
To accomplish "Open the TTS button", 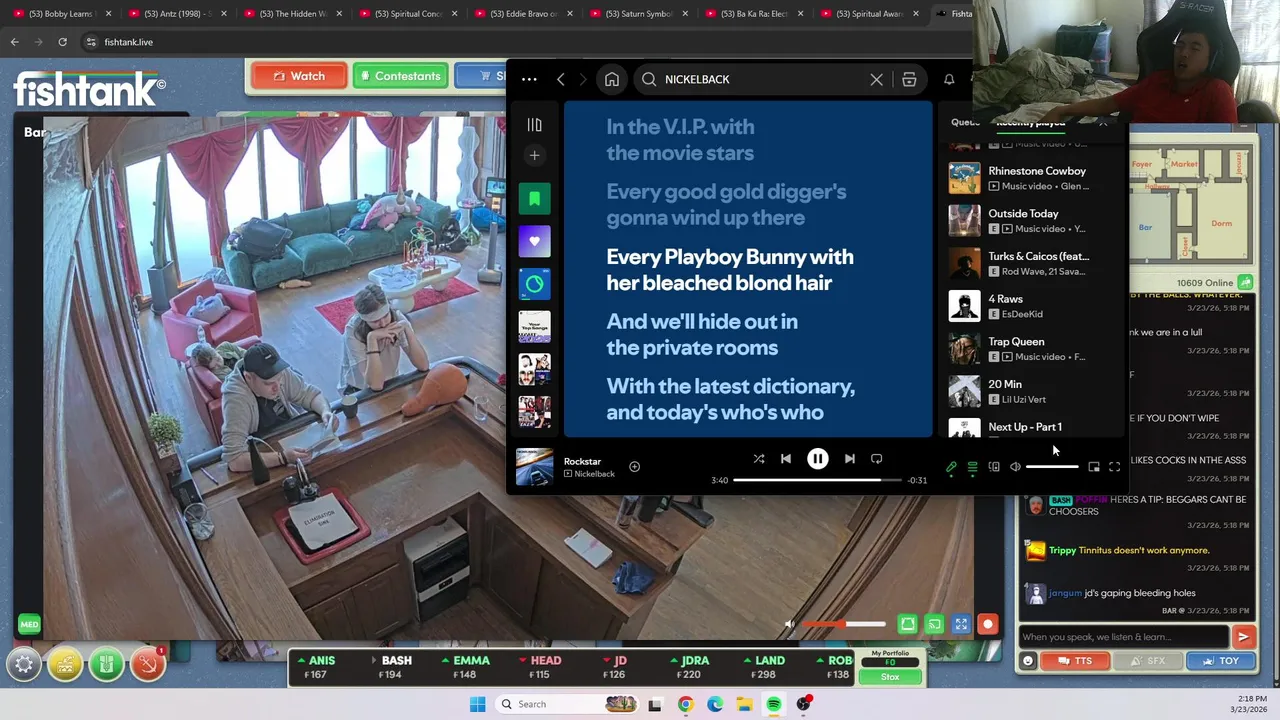I will click(x=1075, y=661).
